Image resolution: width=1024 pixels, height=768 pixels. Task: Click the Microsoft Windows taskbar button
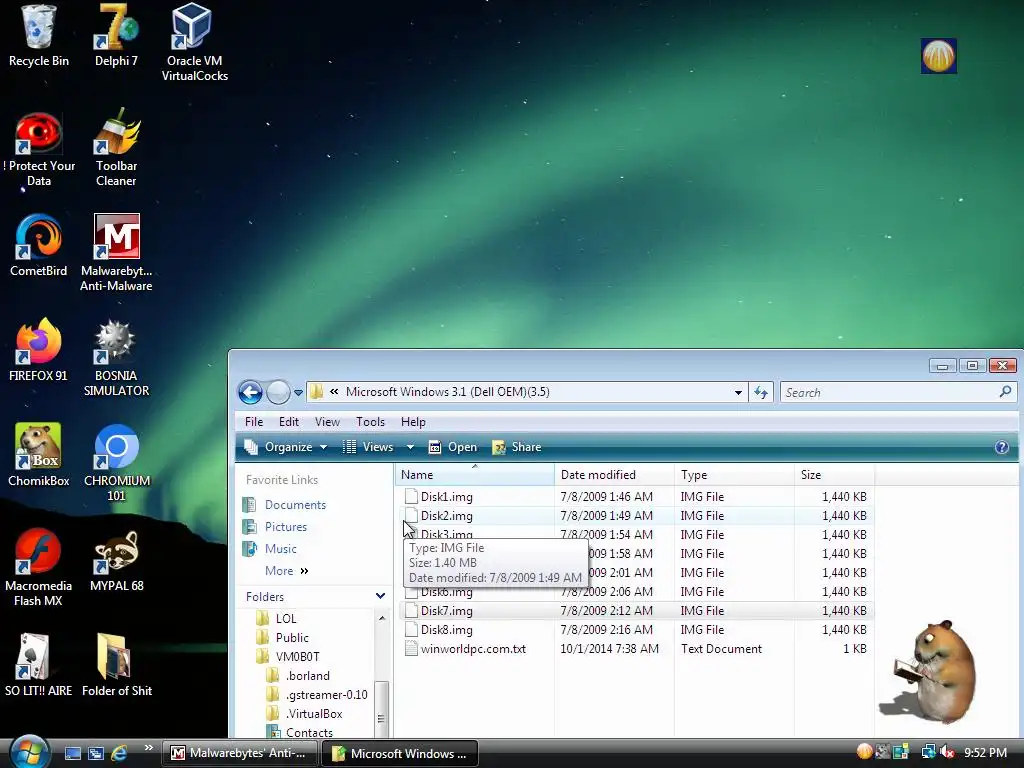pyautogui.click(x=400, y=753)
